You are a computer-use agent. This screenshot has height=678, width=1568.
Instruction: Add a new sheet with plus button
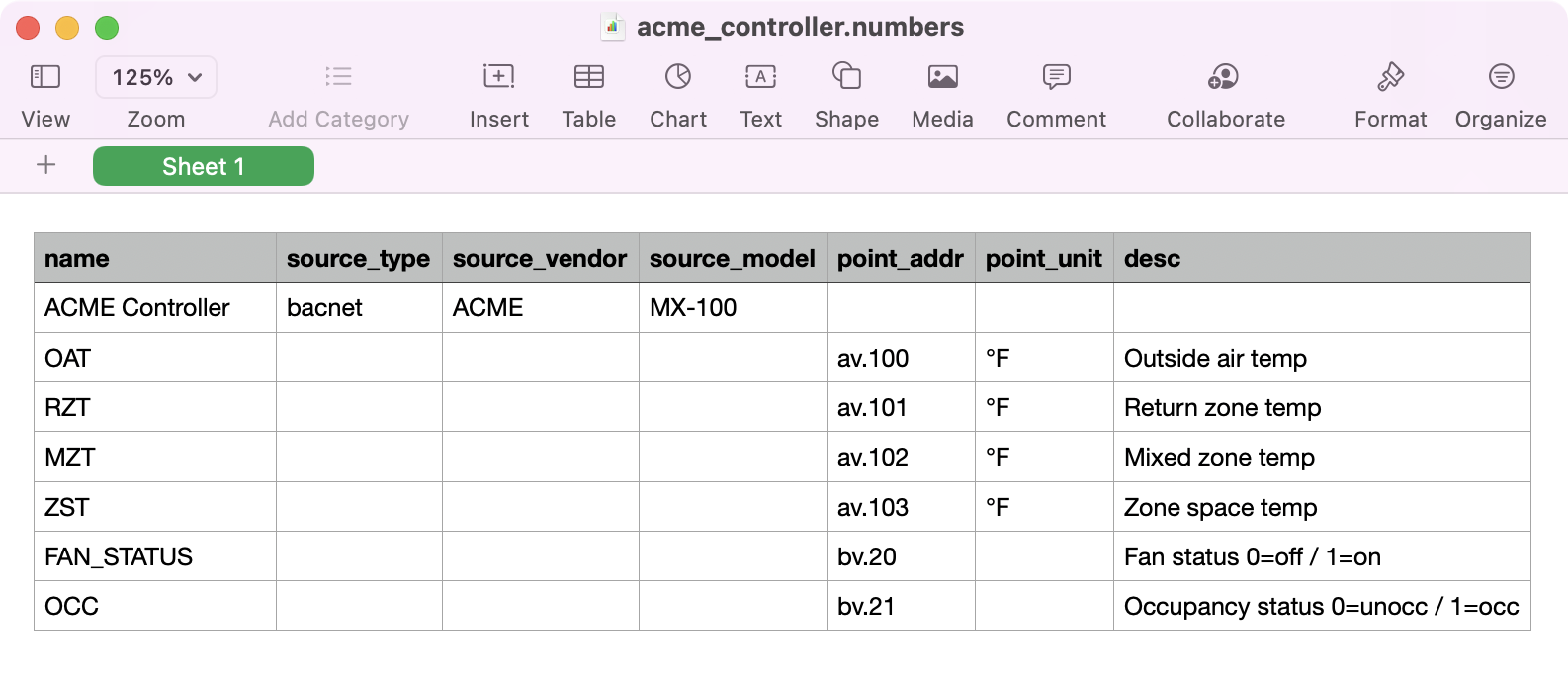point(45,165)
